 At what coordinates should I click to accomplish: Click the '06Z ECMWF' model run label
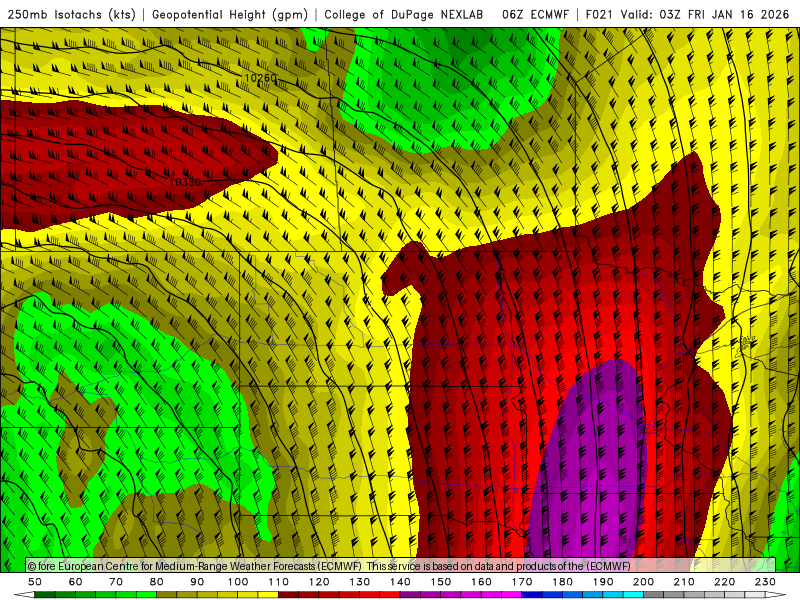click(x=535, y=14)
